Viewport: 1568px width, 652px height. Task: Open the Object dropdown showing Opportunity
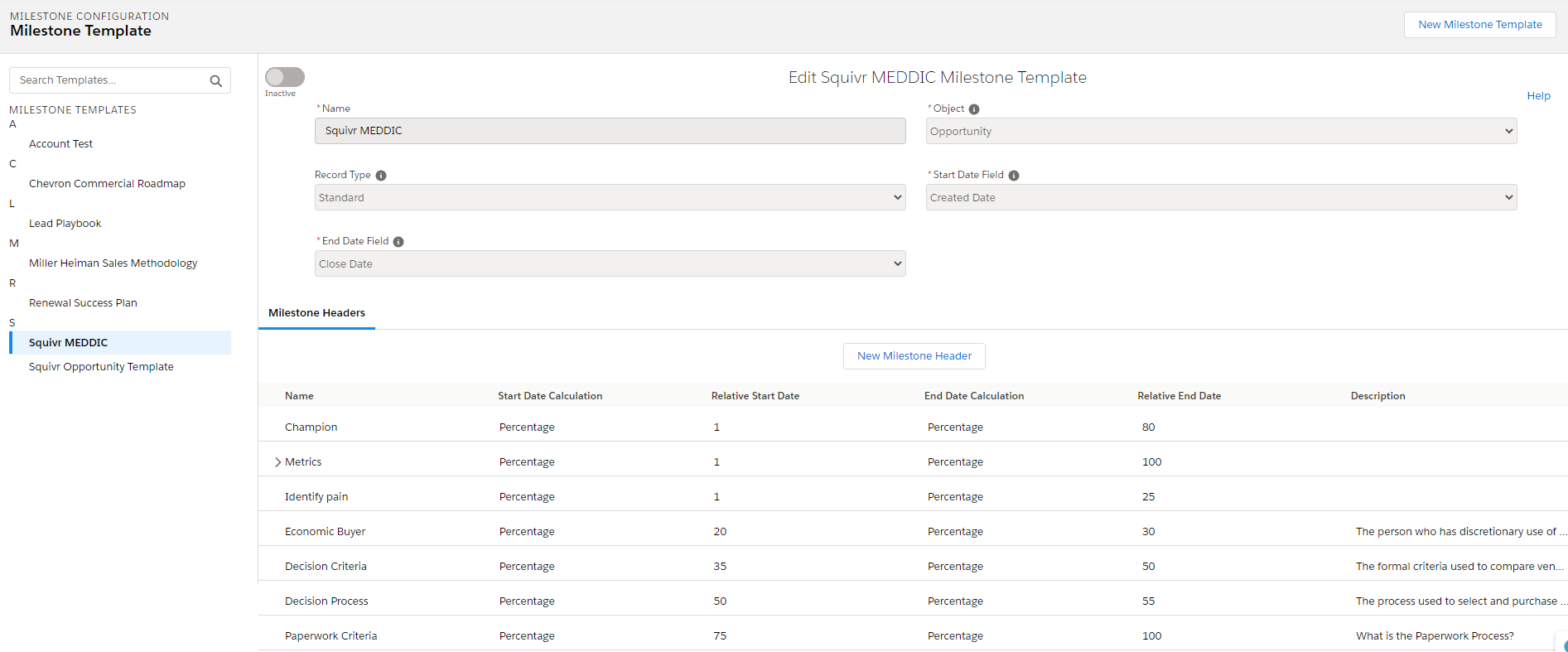tap(1221, 131)
